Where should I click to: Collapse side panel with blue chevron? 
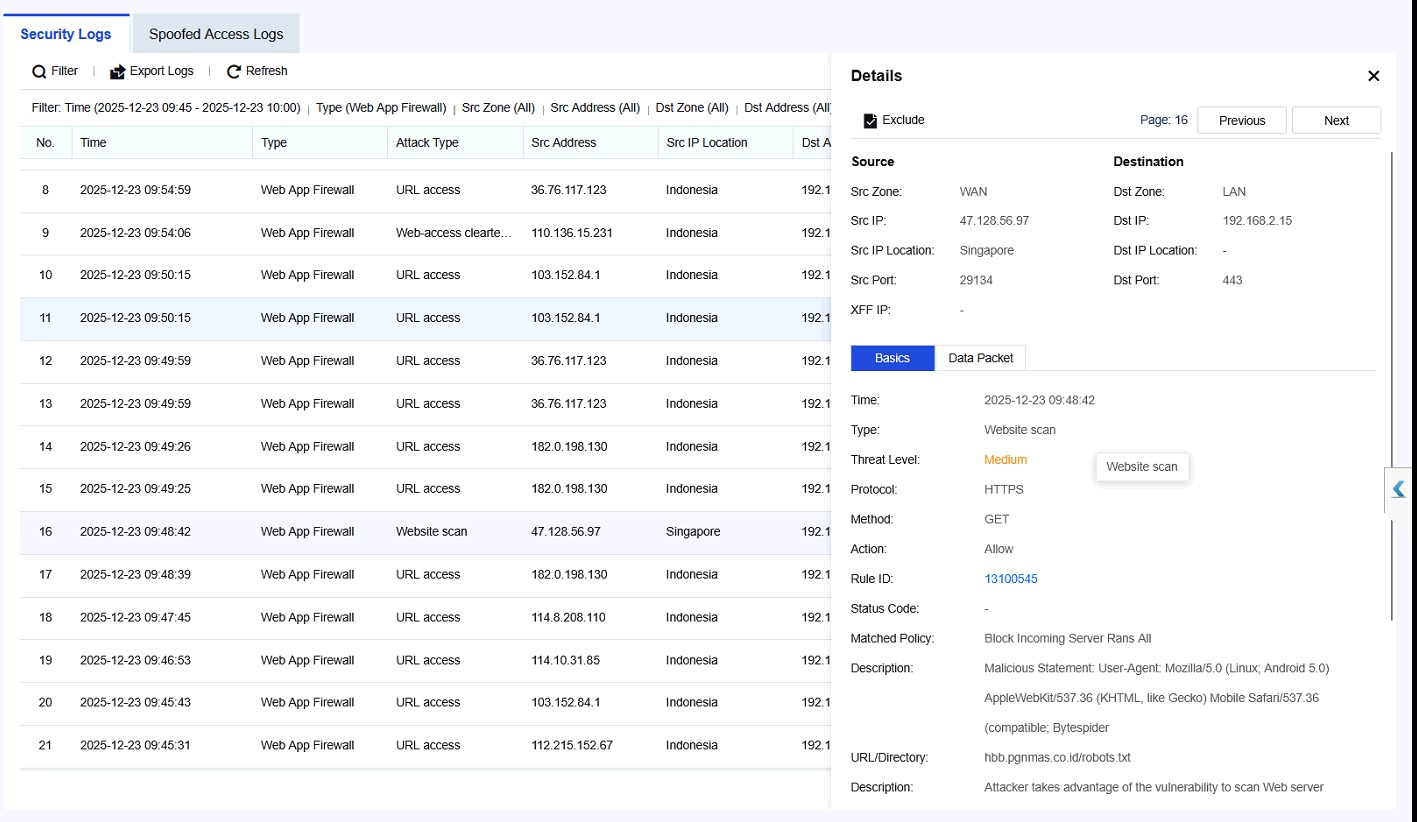tap(1399, 490)
